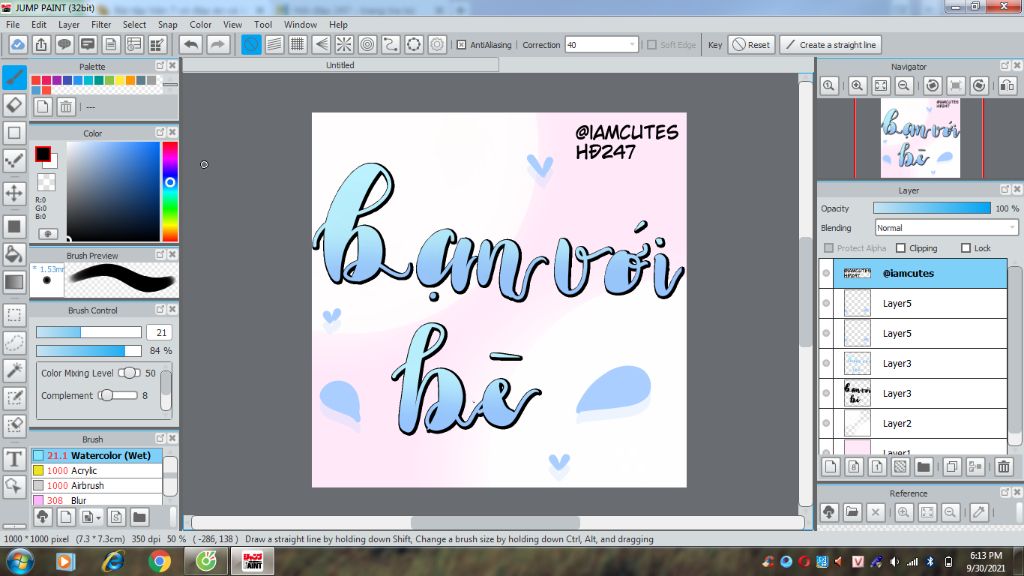The image size is (1024, 576).
Task: Turn on the radial snap icon
Action: coord(344,45)
